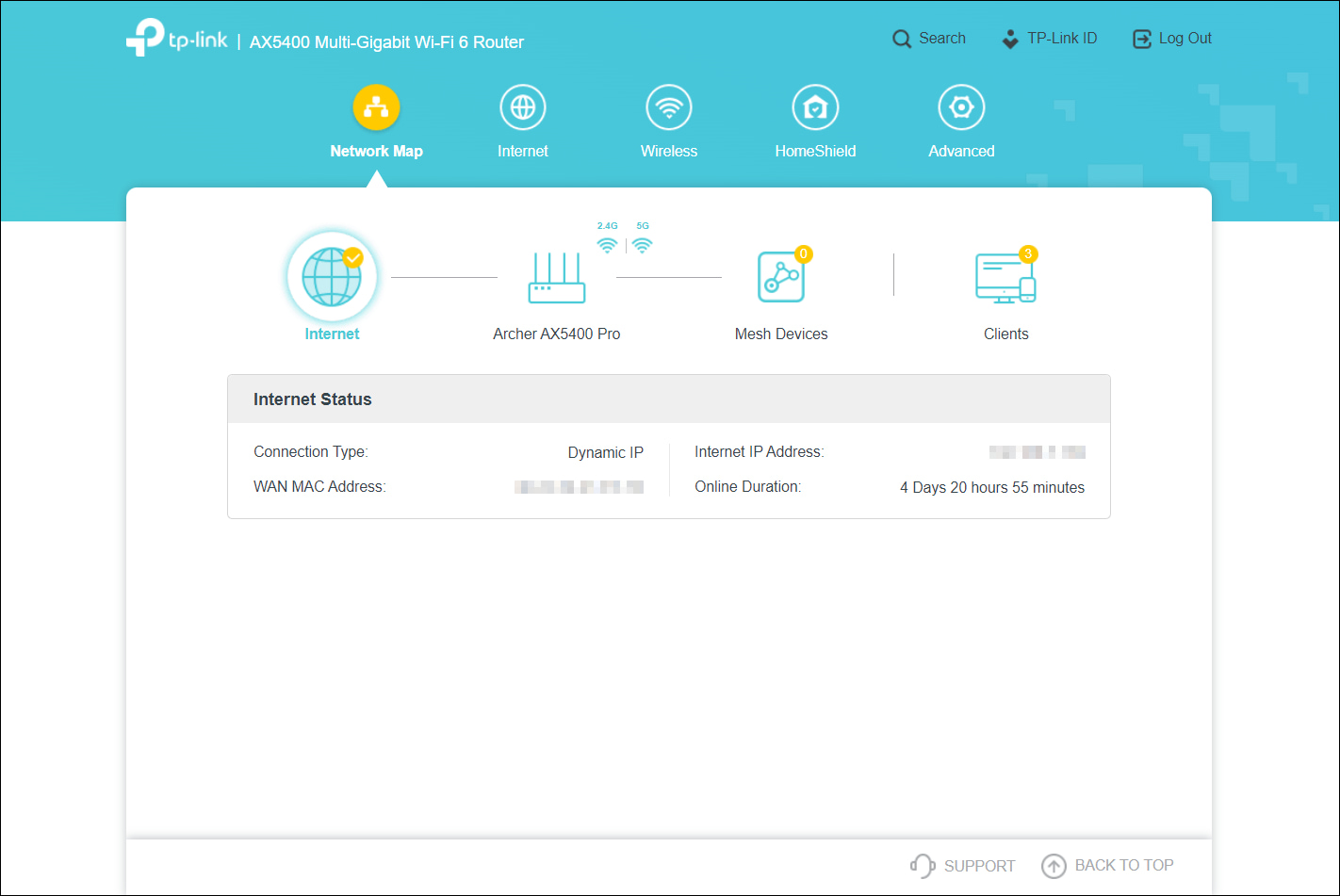Viewport: 1340px width, 896px height.
Task: Switch to the HomeShield tab label
Action: [x=815, y=151]
